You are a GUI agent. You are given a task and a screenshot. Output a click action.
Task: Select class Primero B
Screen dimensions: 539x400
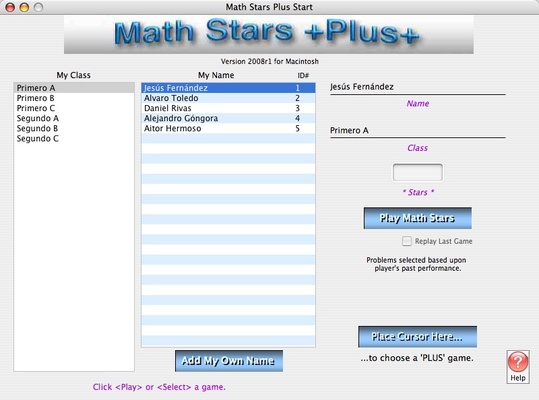tap(74, 98)
